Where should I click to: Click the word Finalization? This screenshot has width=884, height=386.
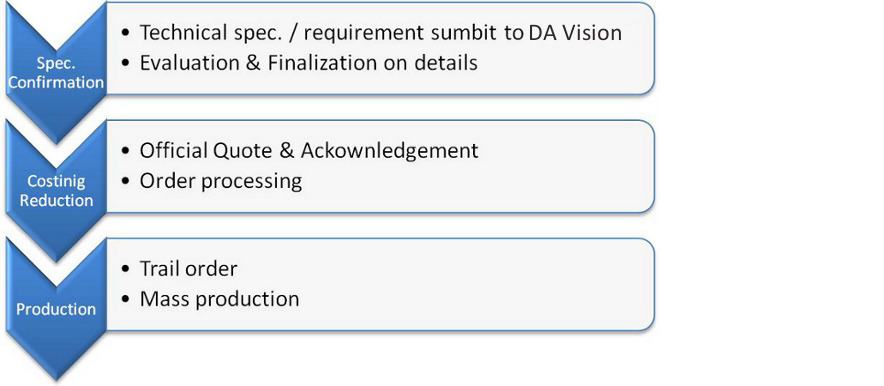pos(322,63)
